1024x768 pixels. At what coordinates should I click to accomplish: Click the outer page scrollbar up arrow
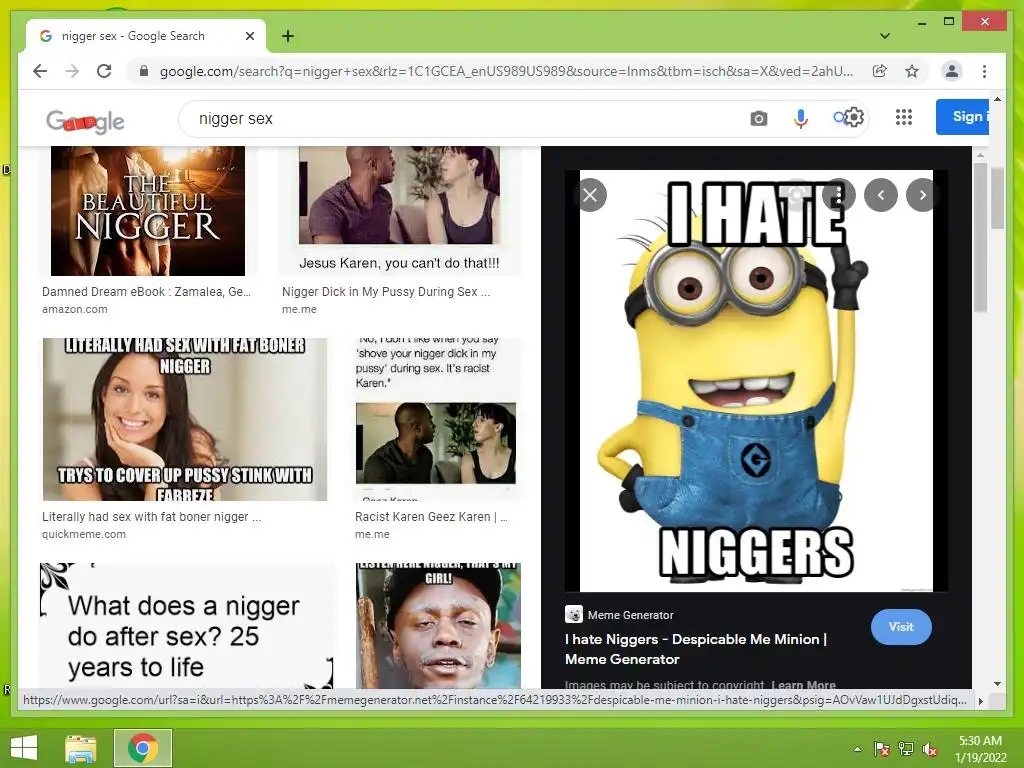(997, 99)
